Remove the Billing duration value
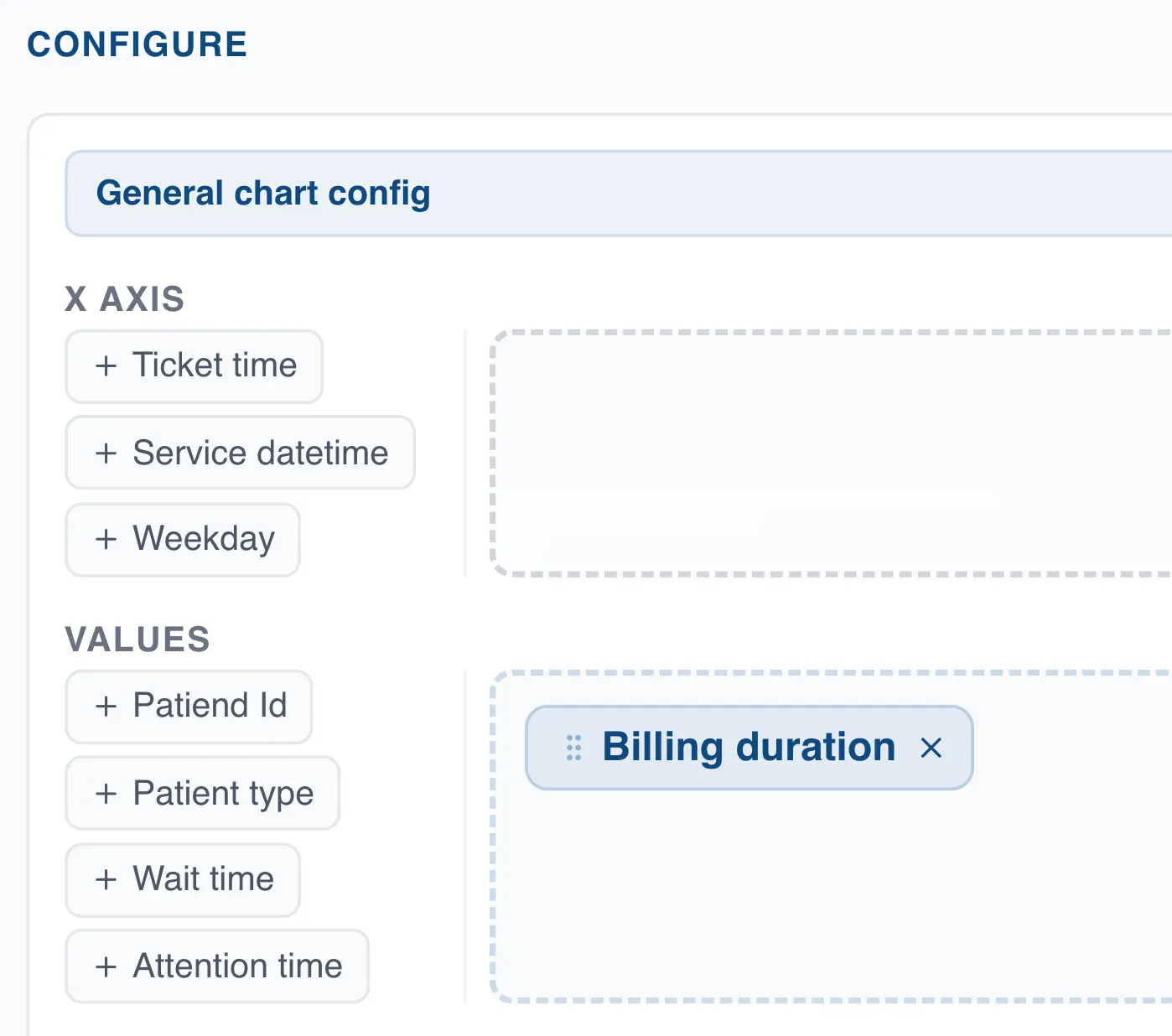 pyautogui.click(x=932, y=747)
